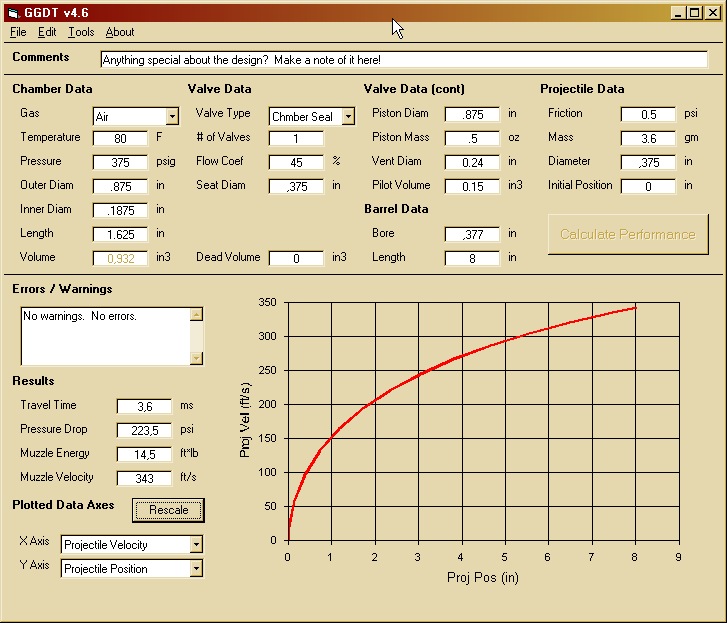The image size is (727, 623).
Task: Select the barrel Length input field
Action: click(x=472, y=258)
